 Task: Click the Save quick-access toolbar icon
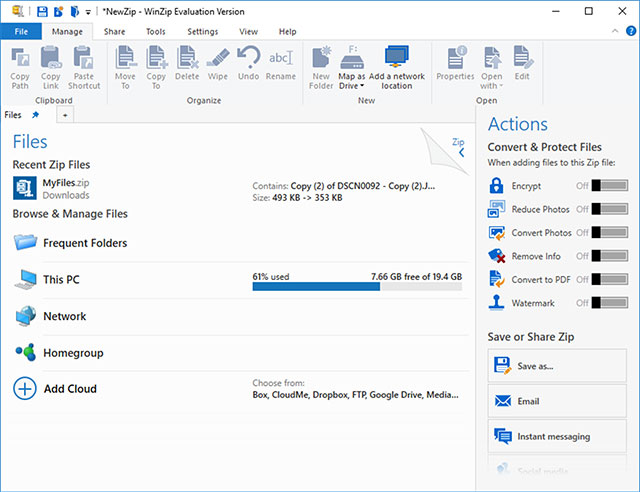click(x=42, y=11)
